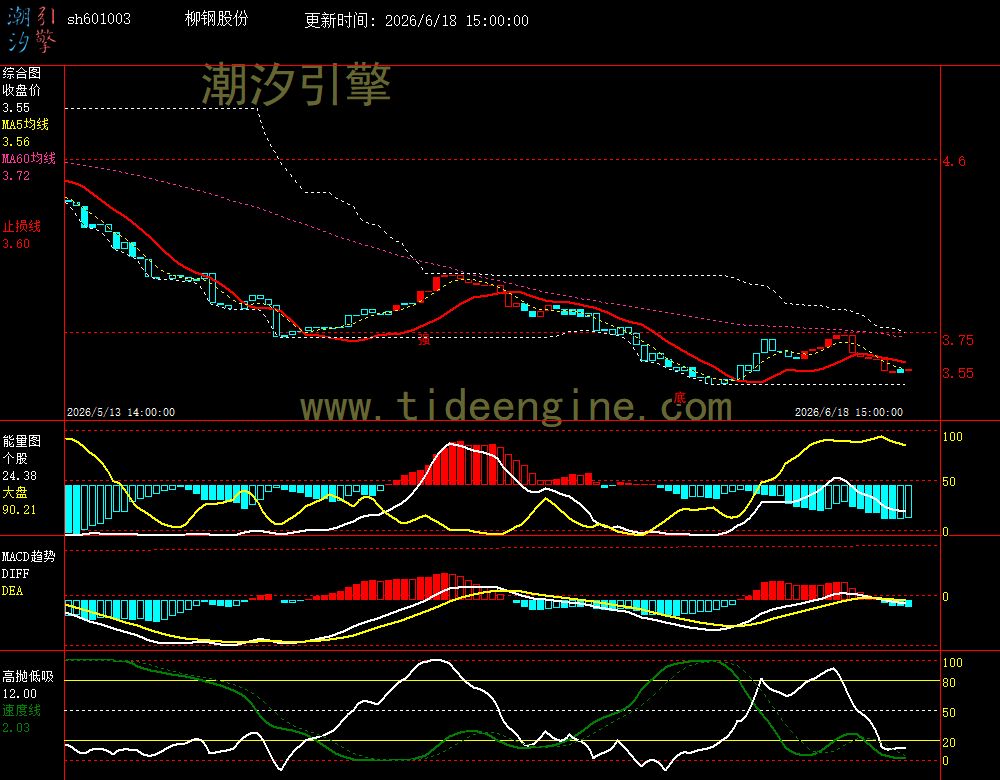
Task: Click the 大盘 energy label
Action: (15, 492)
